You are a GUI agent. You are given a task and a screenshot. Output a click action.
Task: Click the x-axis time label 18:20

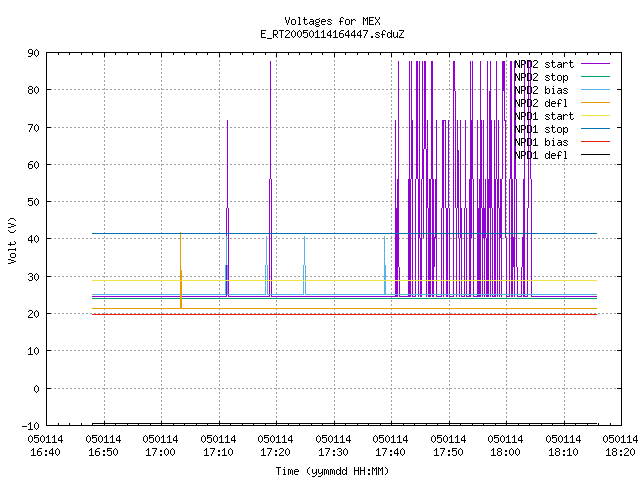(620, 452)
